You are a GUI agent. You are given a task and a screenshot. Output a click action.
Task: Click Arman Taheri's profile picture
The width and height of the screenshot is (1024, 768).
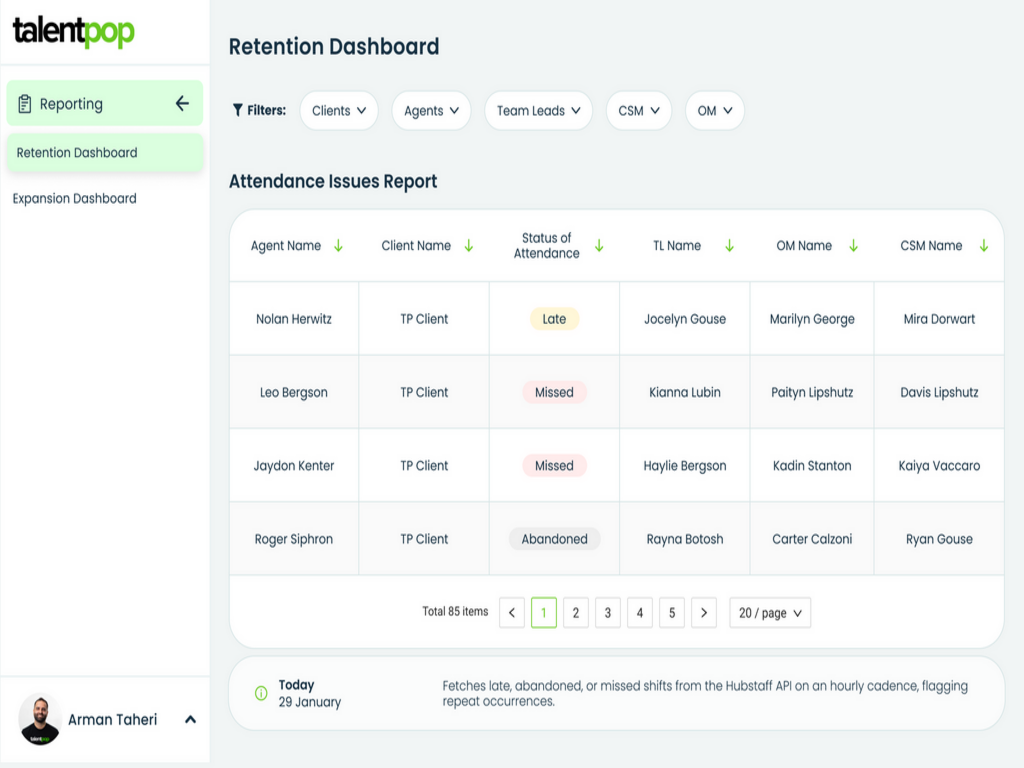(x=40, y=719)
